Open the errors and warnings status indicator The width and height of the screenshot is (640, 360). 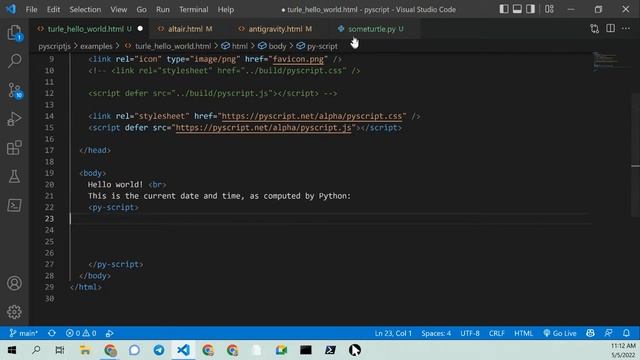pyautogui.click(x=81, y=333)
